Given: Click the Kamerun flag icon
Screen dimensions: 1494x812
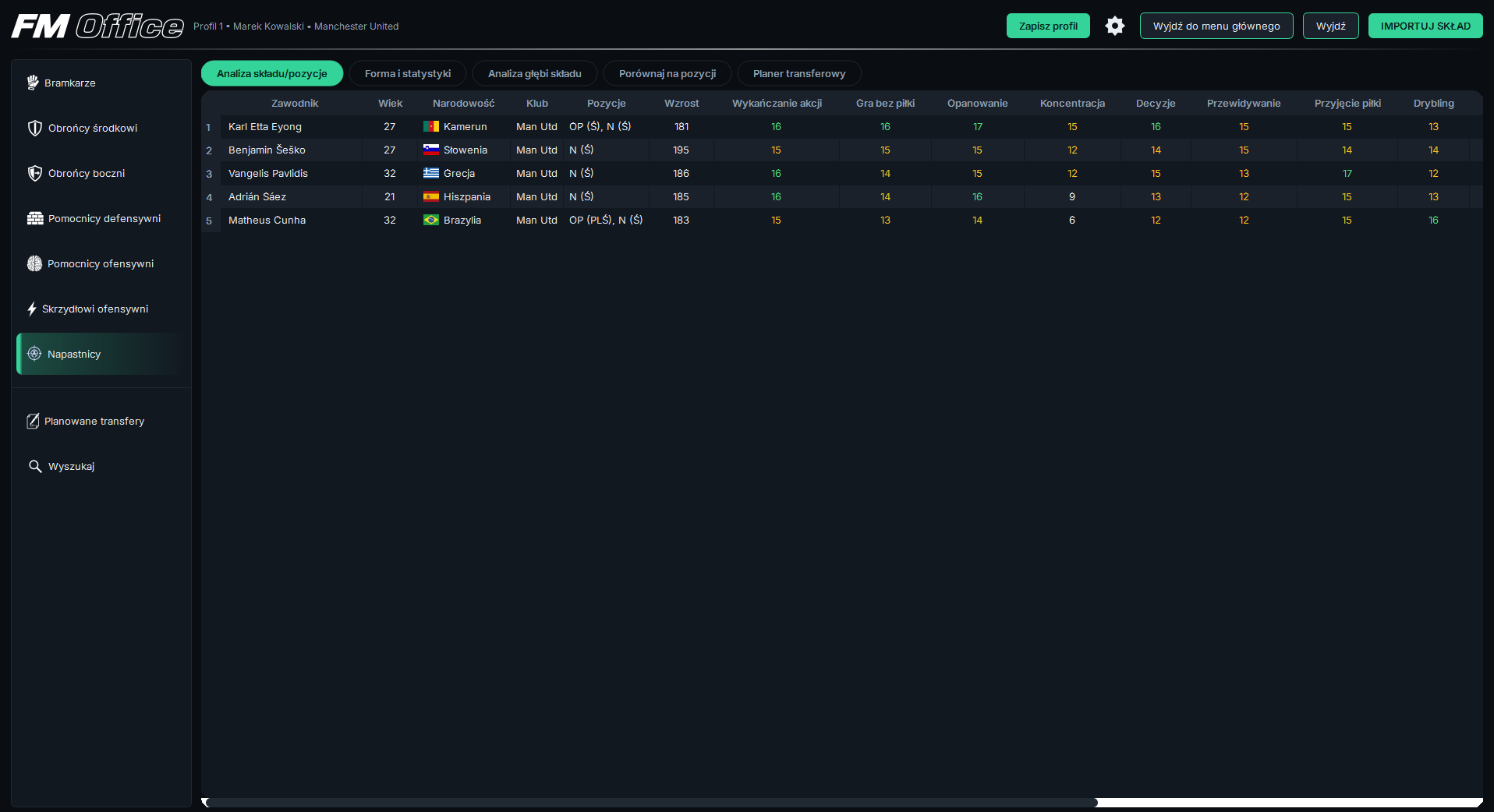Looking at the screenshot, I should click(431, 126).
